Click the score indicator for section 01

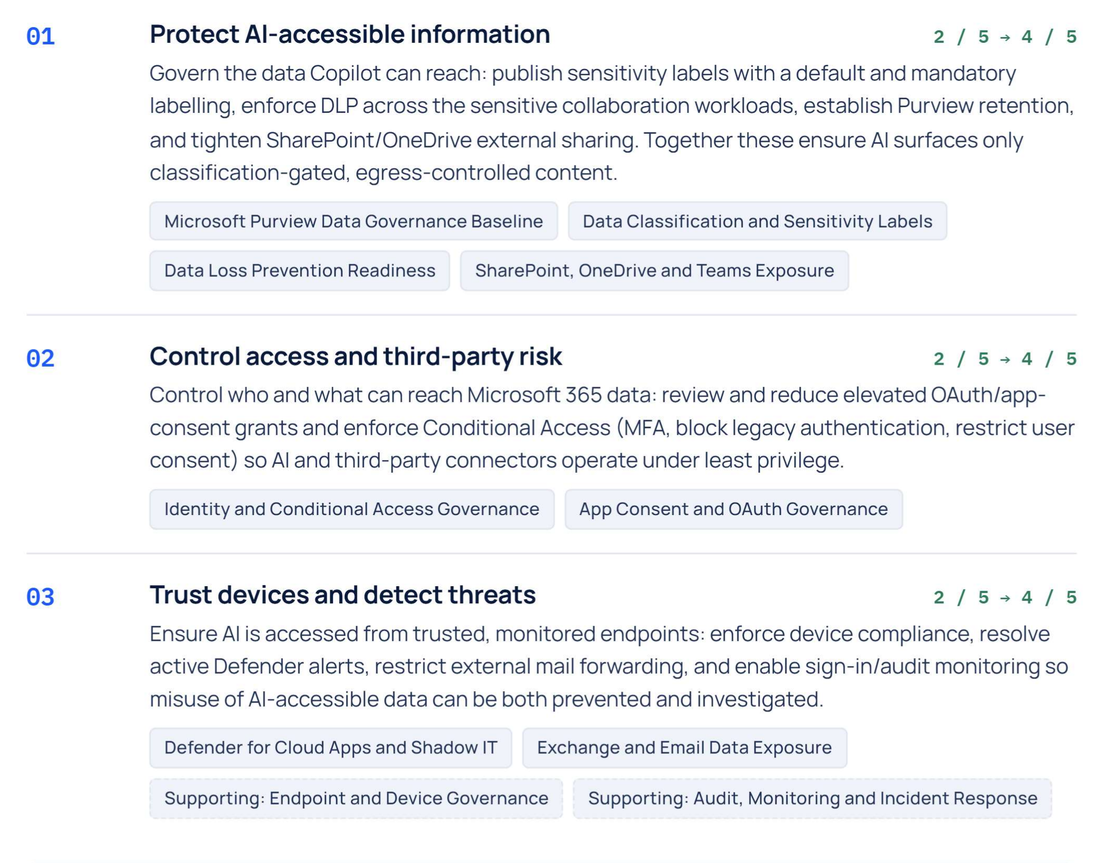point(1005,36)
